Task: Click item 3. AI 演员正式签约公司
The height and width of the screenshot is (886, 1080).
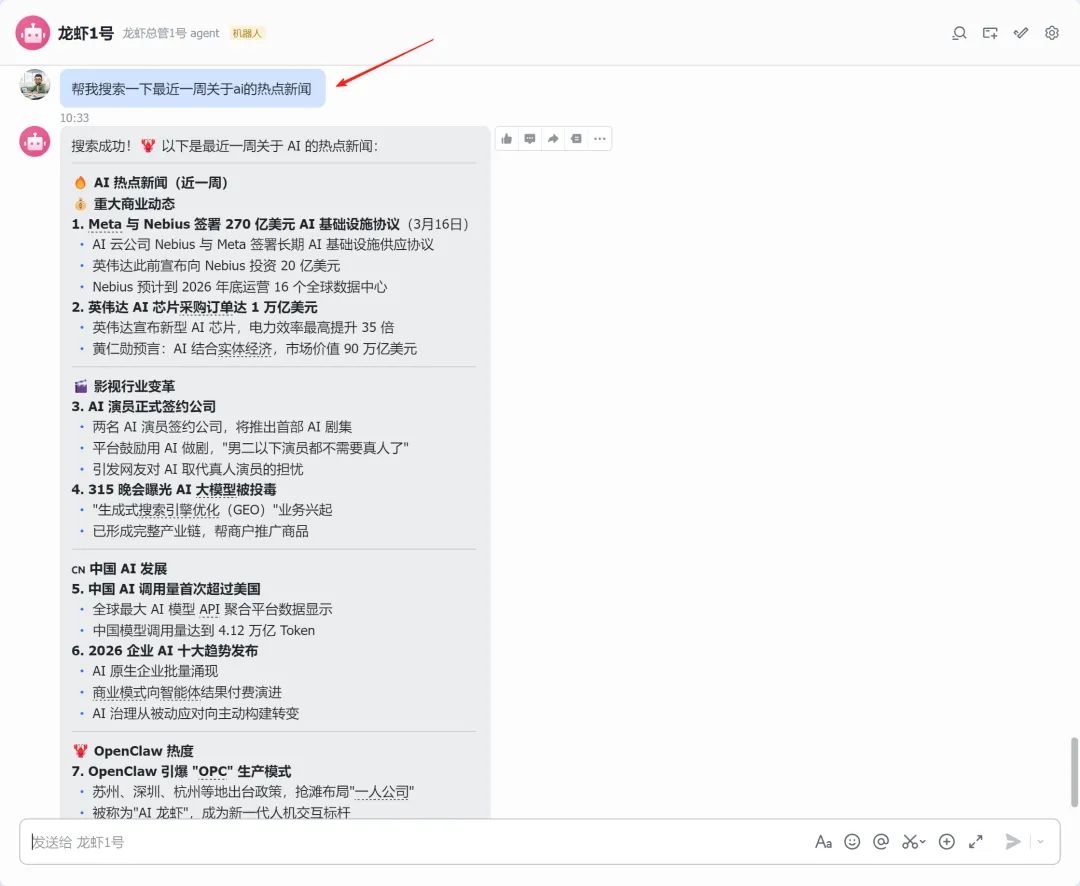Action: click(144, 406)
